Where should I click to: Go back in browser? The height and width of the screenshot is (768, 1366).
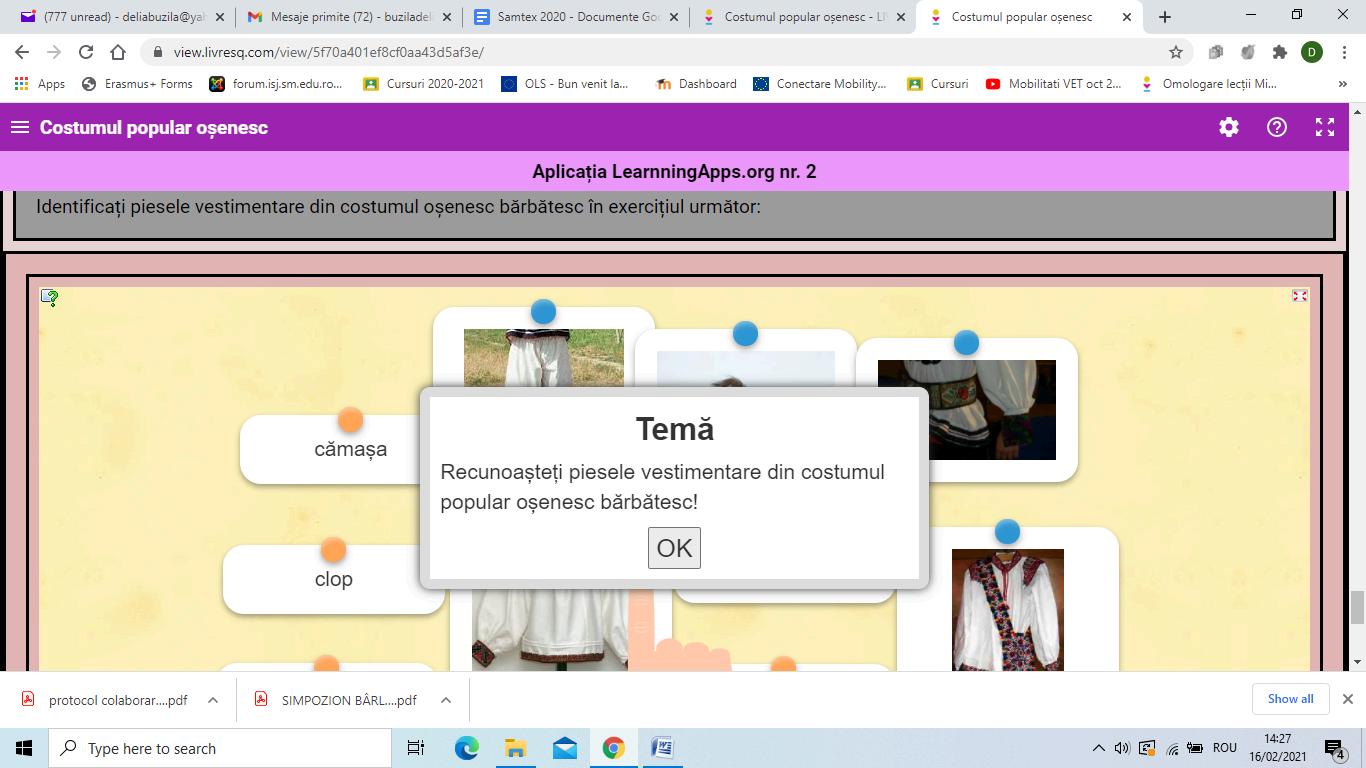(22, 52)
